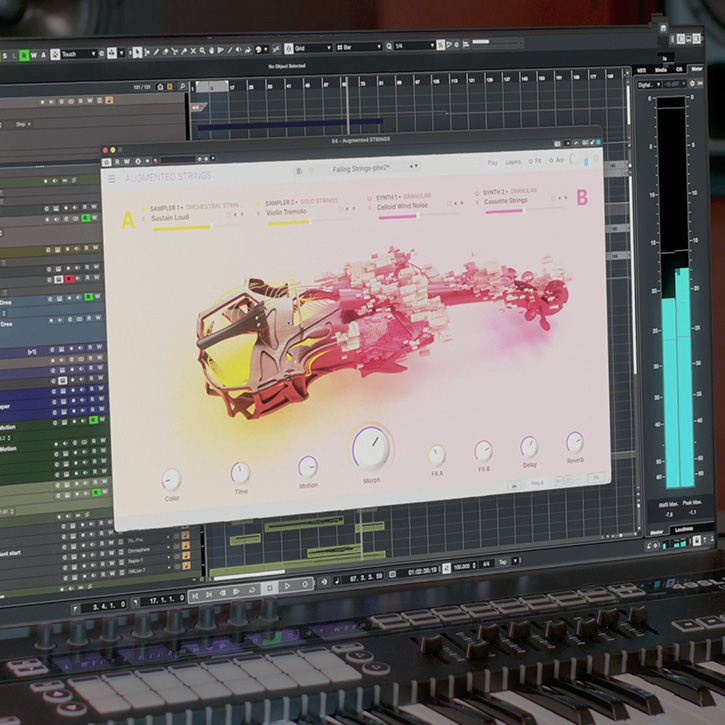Toggle Synth 2 layer on/off circle
Image resolution: width=725 pixels, height=725 pixels.
(x=477, y=193)
